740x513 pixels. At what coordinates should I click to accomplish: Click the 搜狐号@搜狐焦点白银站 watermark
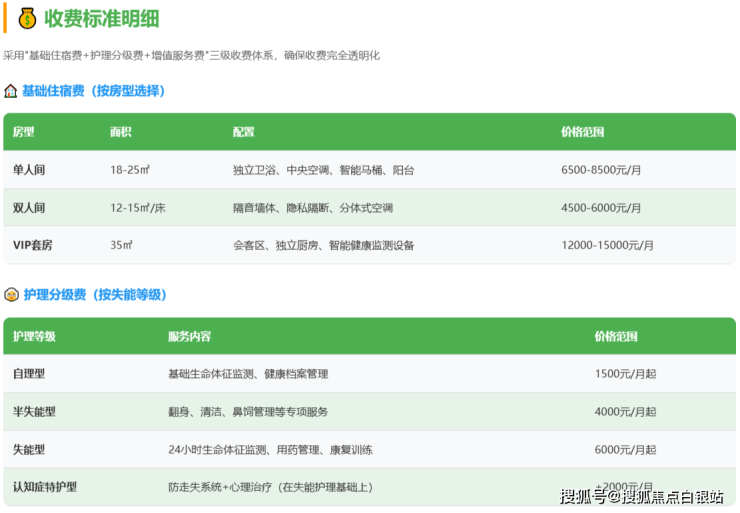coord(641,495)
